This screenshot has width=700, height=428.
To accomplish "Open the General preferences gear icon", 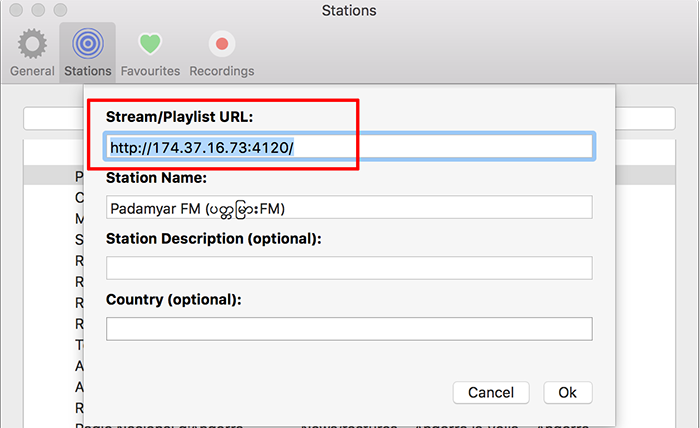I will [32, 44].
